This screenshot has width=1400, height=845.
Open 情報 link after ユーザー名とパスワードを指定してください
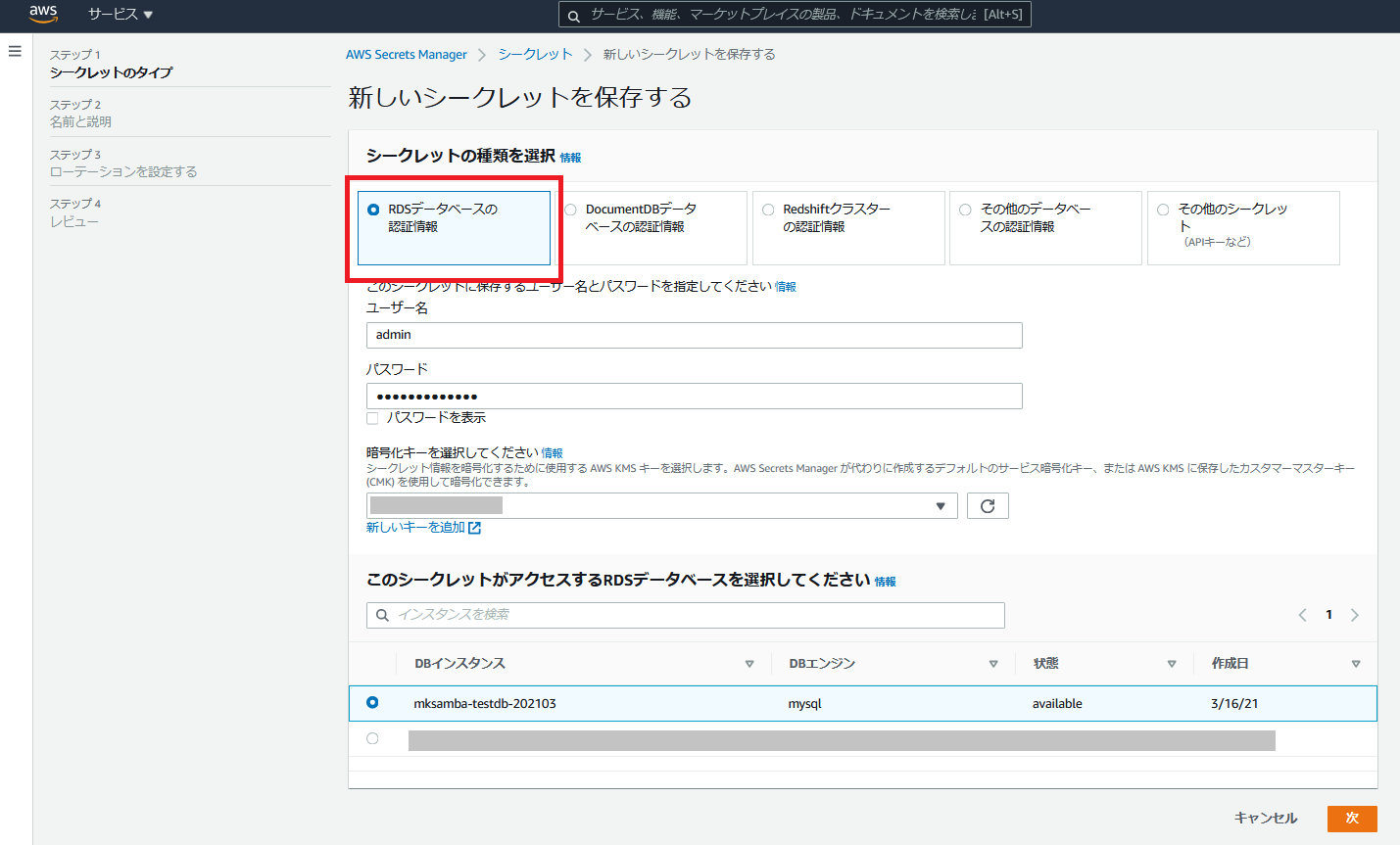pos(785,287)
